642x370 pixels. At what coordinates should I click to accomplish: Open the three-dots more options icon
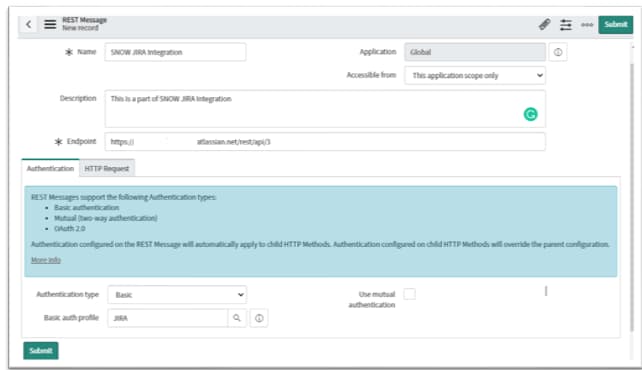pos(587,25)
